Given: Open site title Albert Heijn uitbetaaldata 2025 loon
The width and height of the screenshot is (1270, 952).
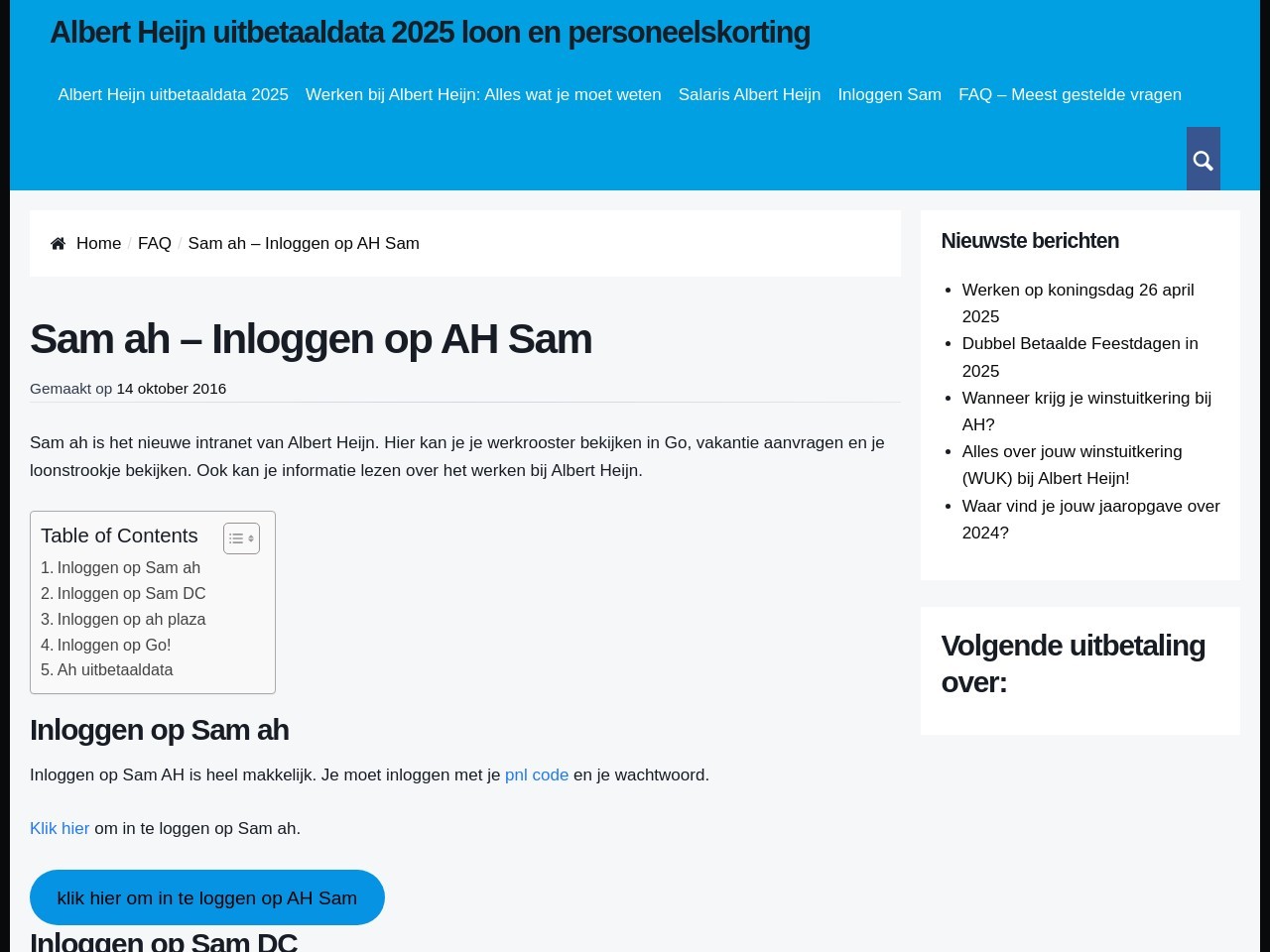Looking at the screenshot, I should click(430, 33).
